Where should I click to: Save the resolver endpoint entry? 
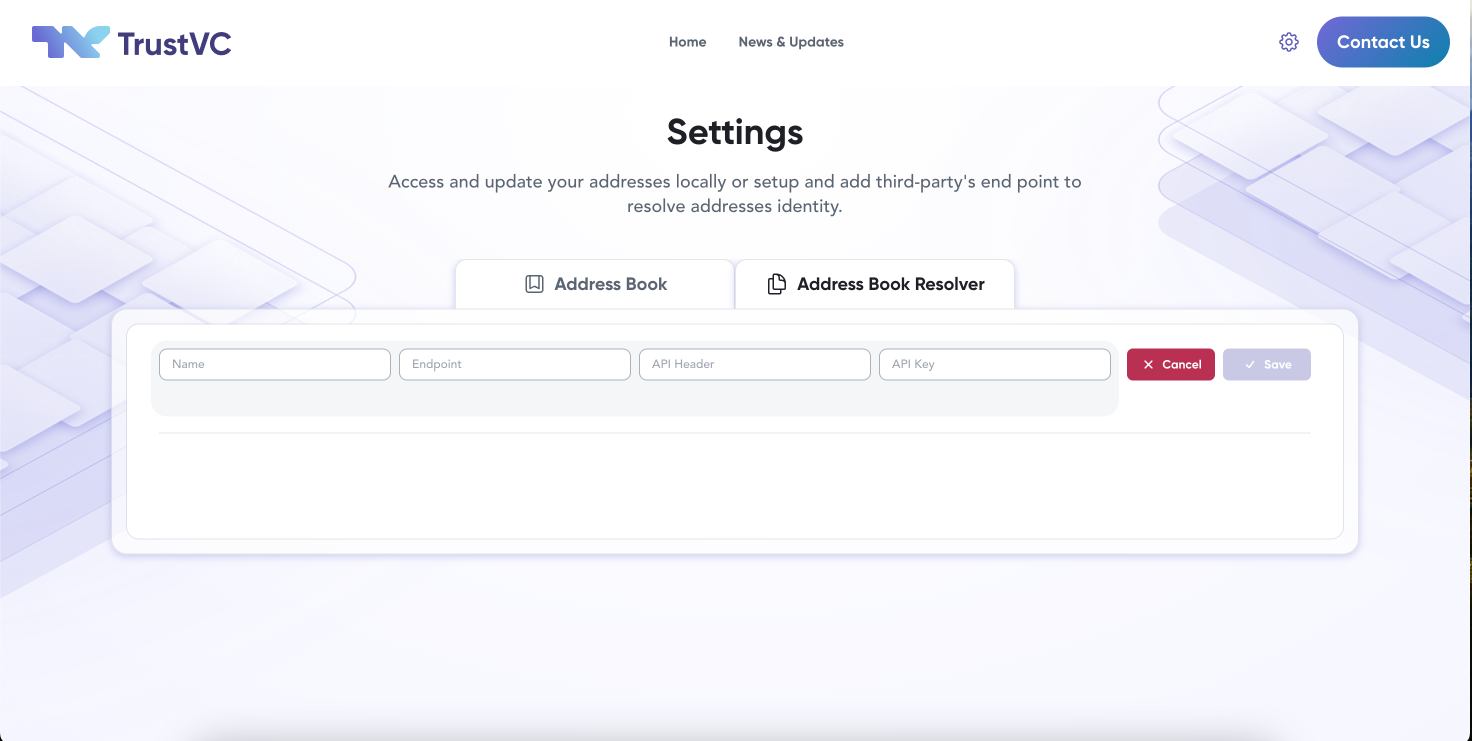[1267, 365]
